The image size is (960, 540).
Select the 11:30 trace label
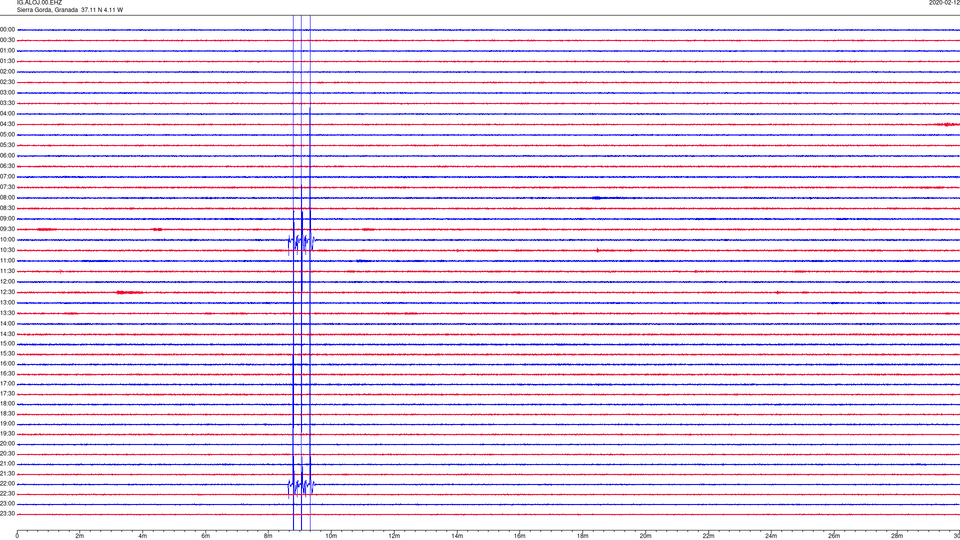7,271
